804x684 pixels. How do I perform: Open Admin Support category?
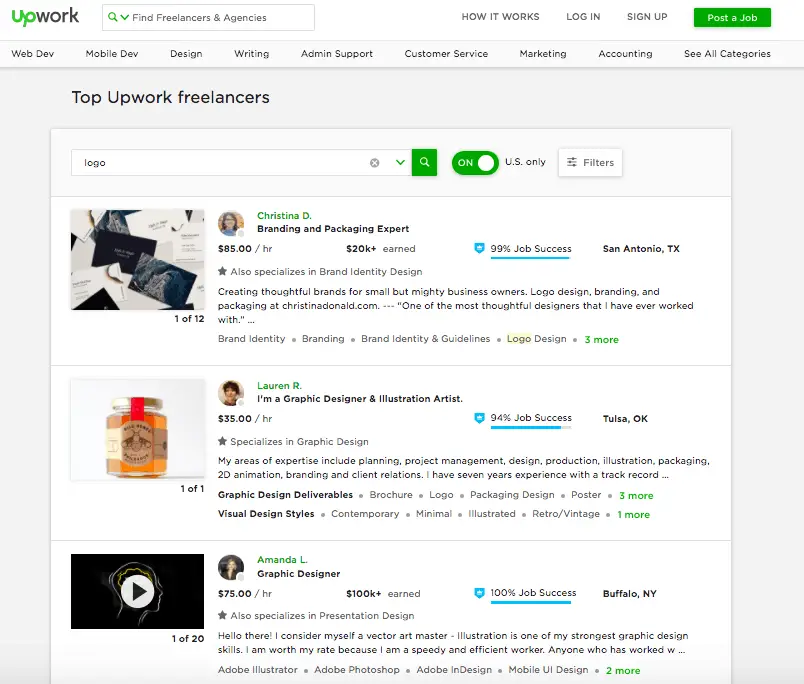337,54
